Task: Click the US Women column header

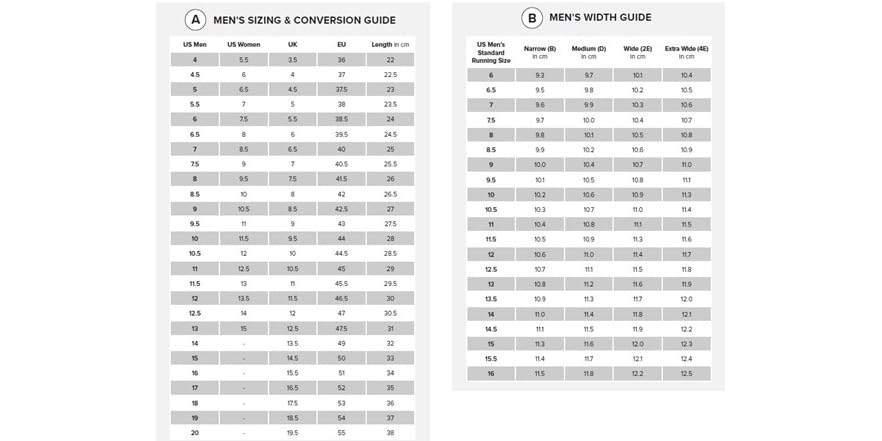Action: [243, 45]
